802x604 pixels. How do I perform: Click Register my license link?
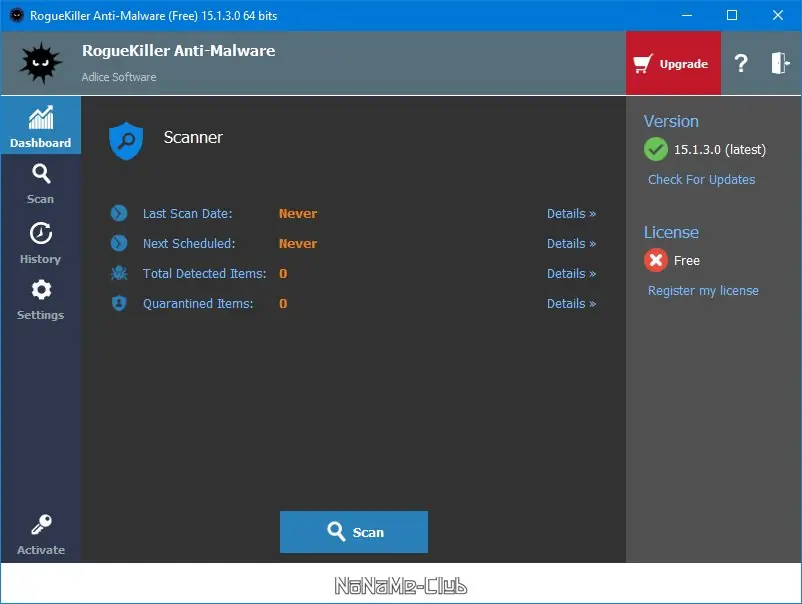click(x=703, y=290)
